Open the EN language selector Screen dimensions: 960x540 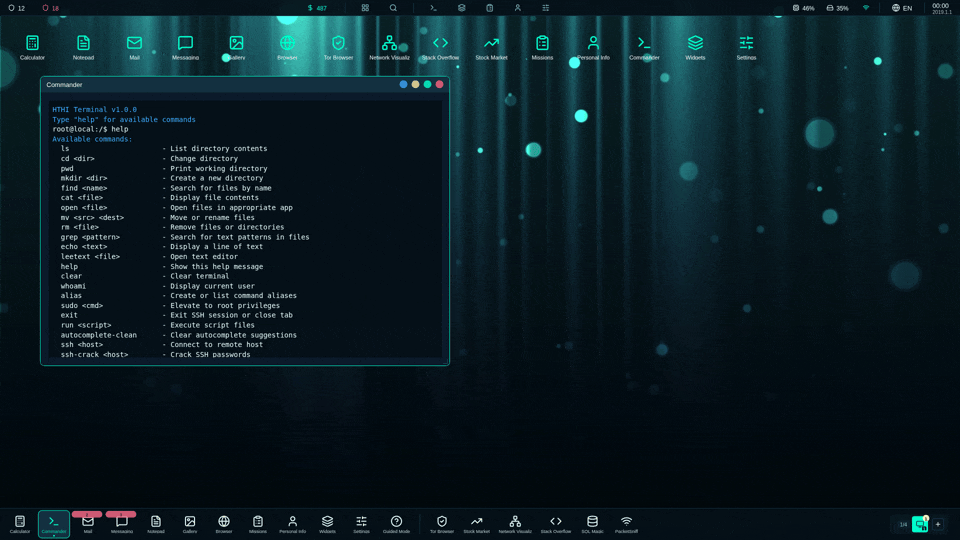902,8
